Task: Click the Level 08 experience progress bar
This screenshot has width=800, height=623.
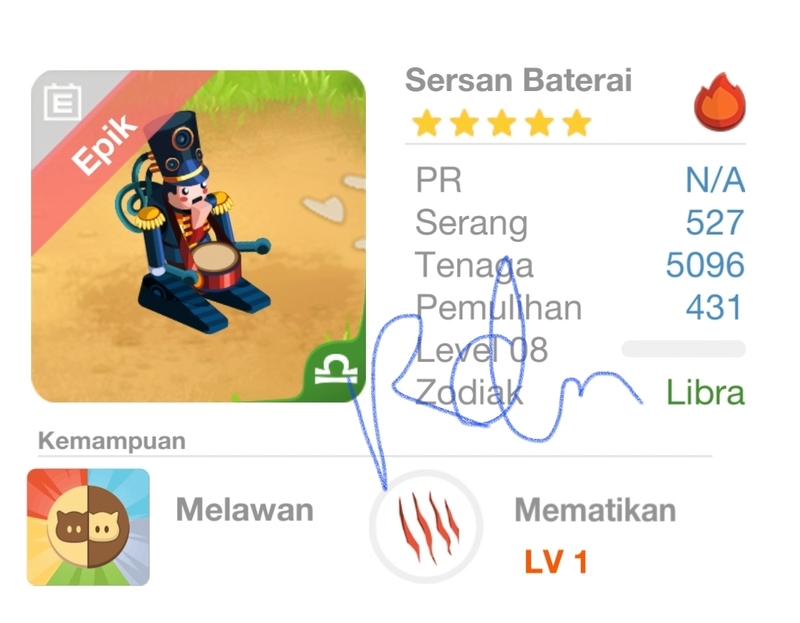Action: coord(683,349)
